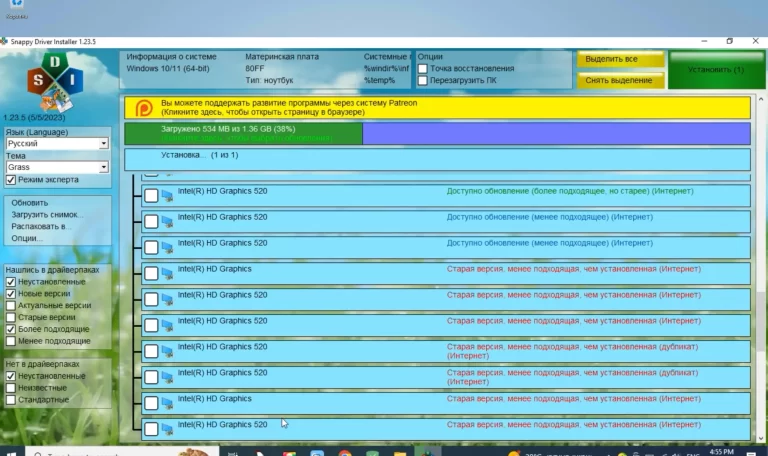768x456 pixels.
Task: Click the 'Снять выделение' button
Action: 621,80
